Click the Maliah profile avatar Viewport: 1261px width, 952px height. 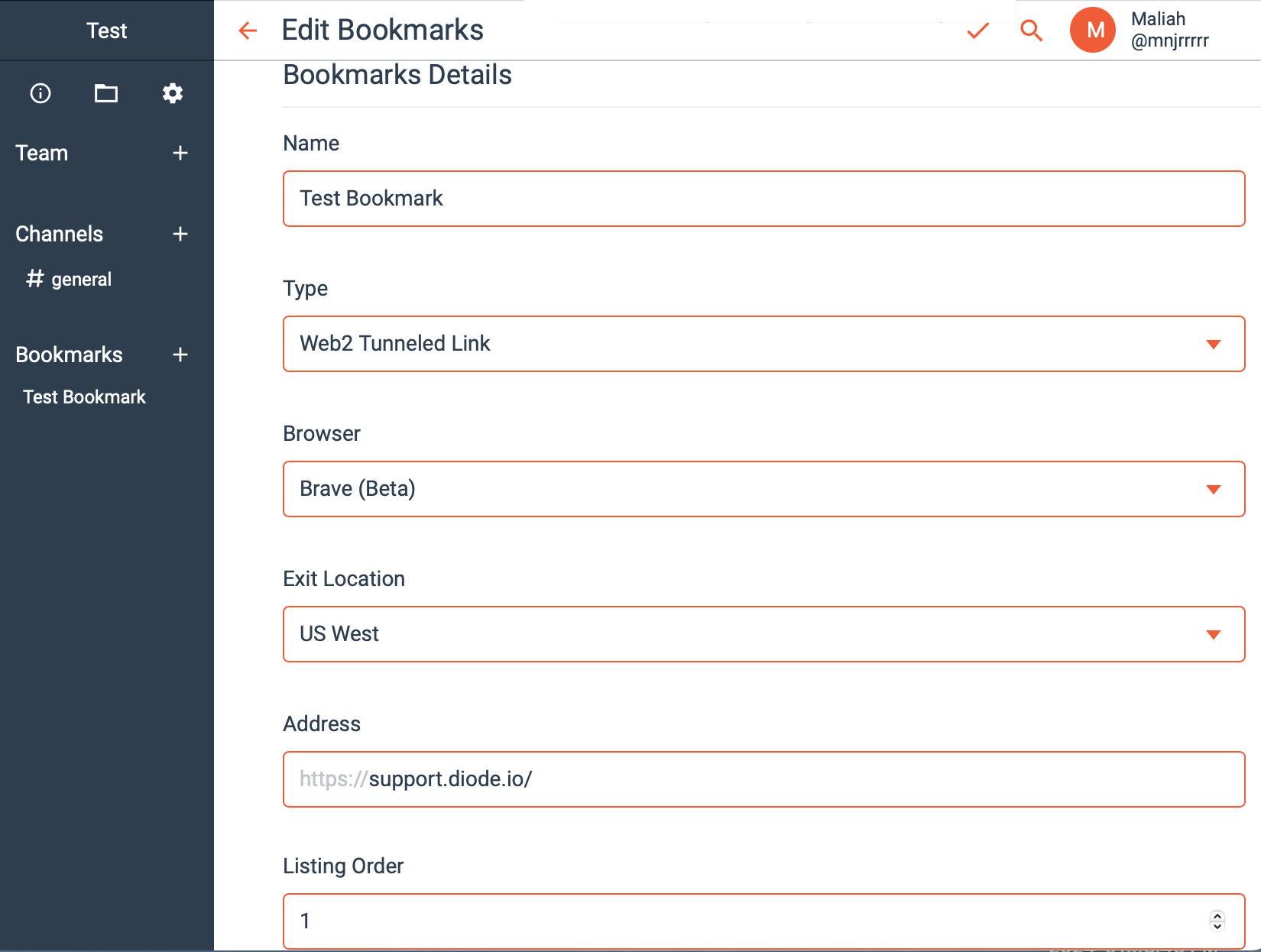(x=1093, y=30)
